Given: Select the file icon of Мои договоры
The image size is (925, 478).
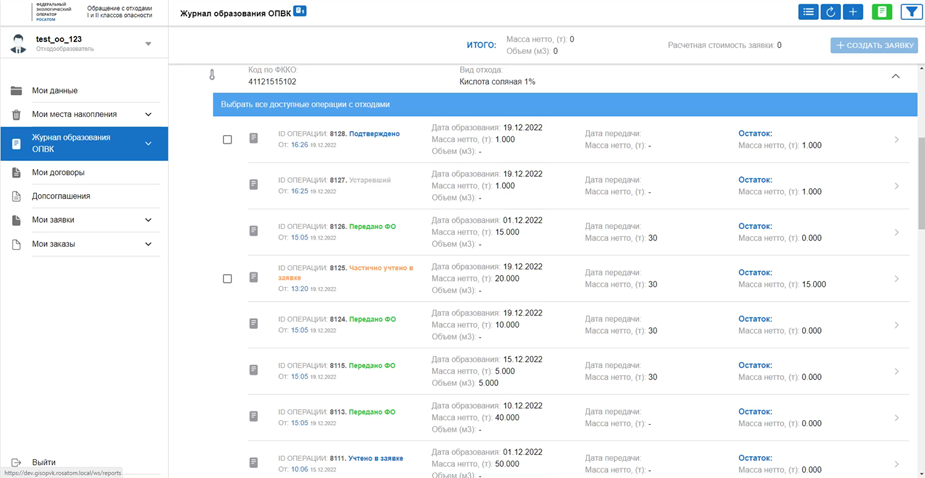Looking at the screenshot, I should coord(17,173).
